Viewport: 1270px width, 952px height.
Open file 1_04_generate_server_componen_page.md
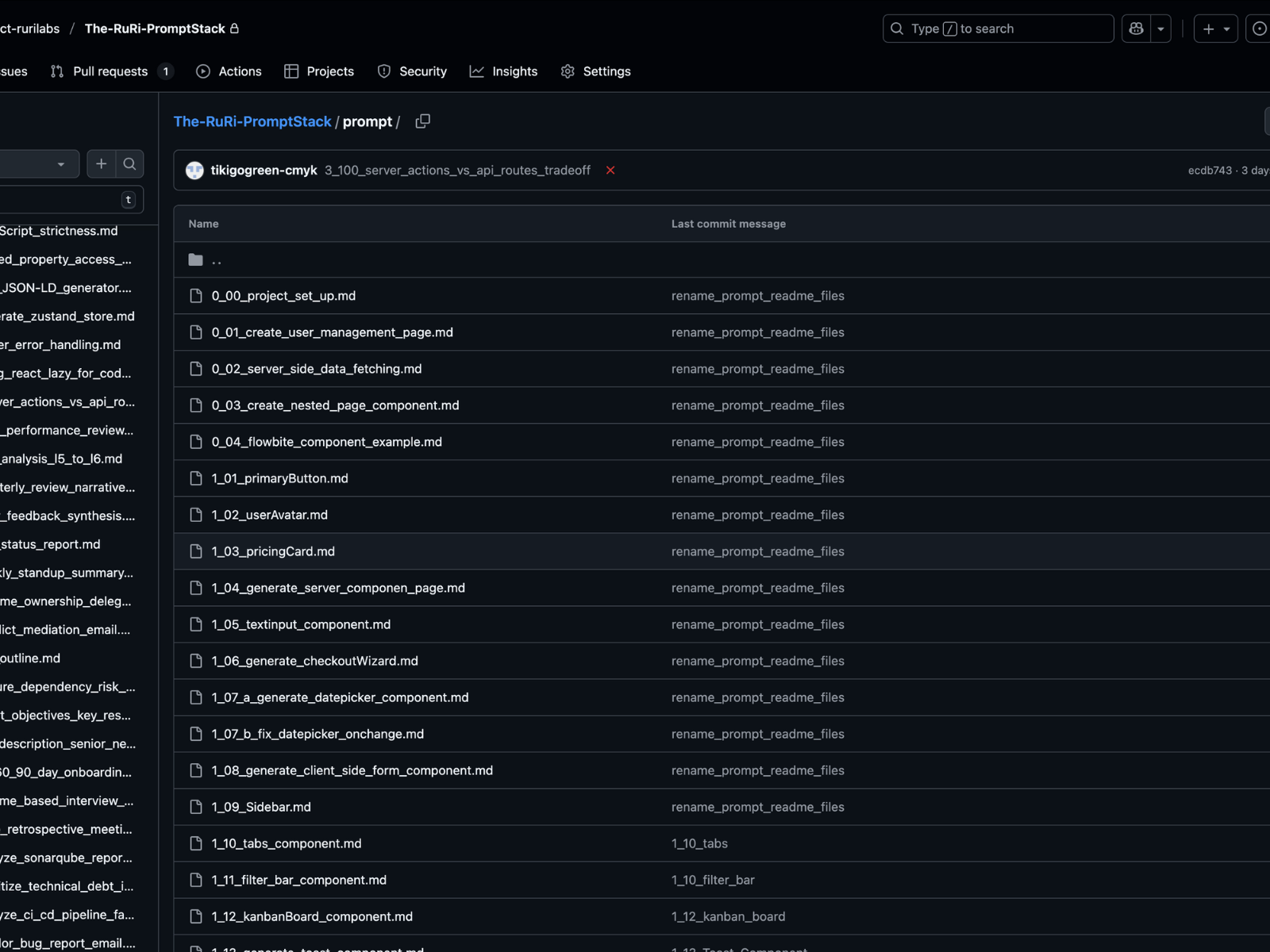[338, 588]
